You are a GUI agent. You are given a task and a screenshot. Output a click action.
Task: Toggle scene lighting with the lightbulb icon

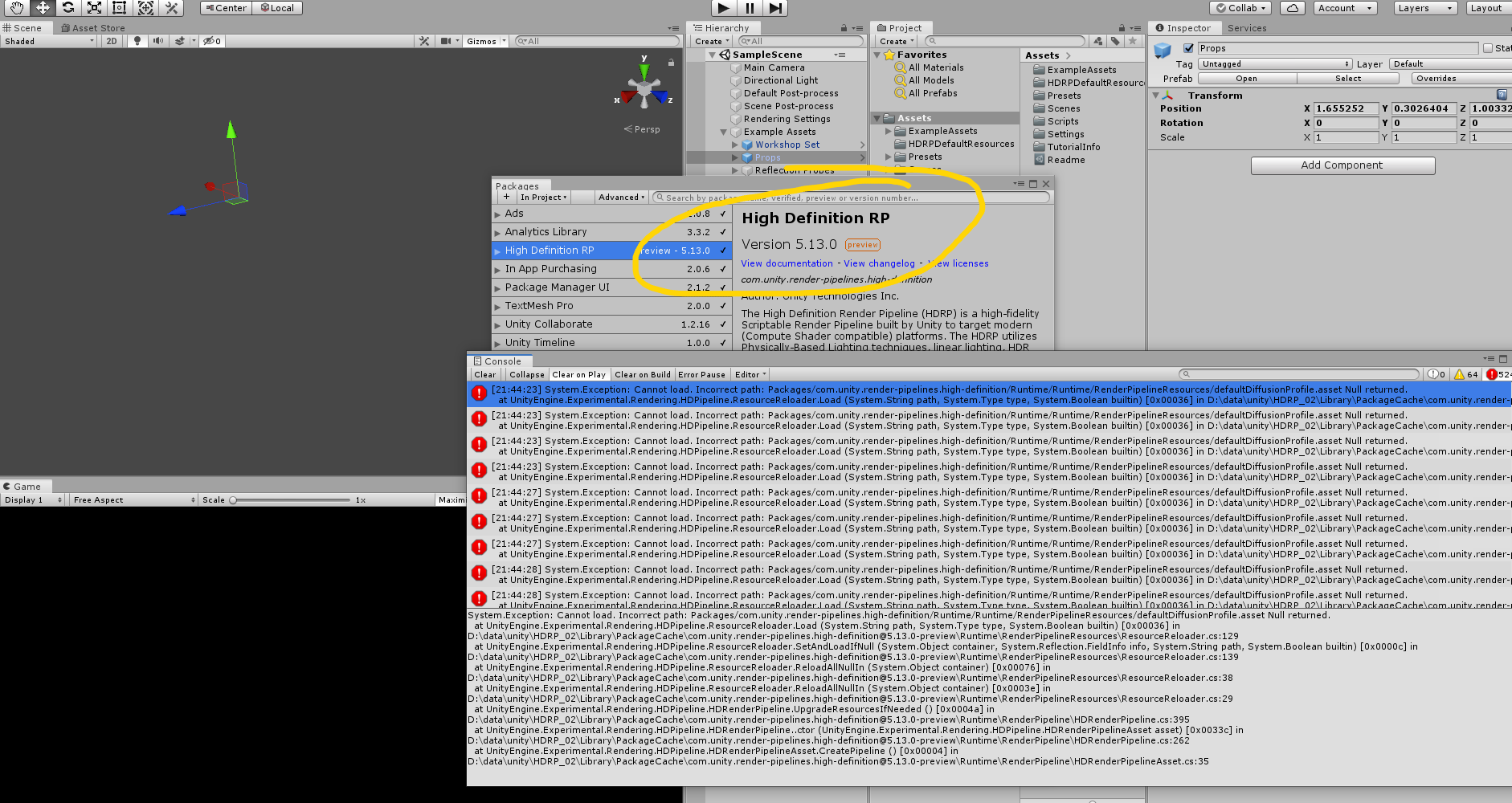pos(137,41)
